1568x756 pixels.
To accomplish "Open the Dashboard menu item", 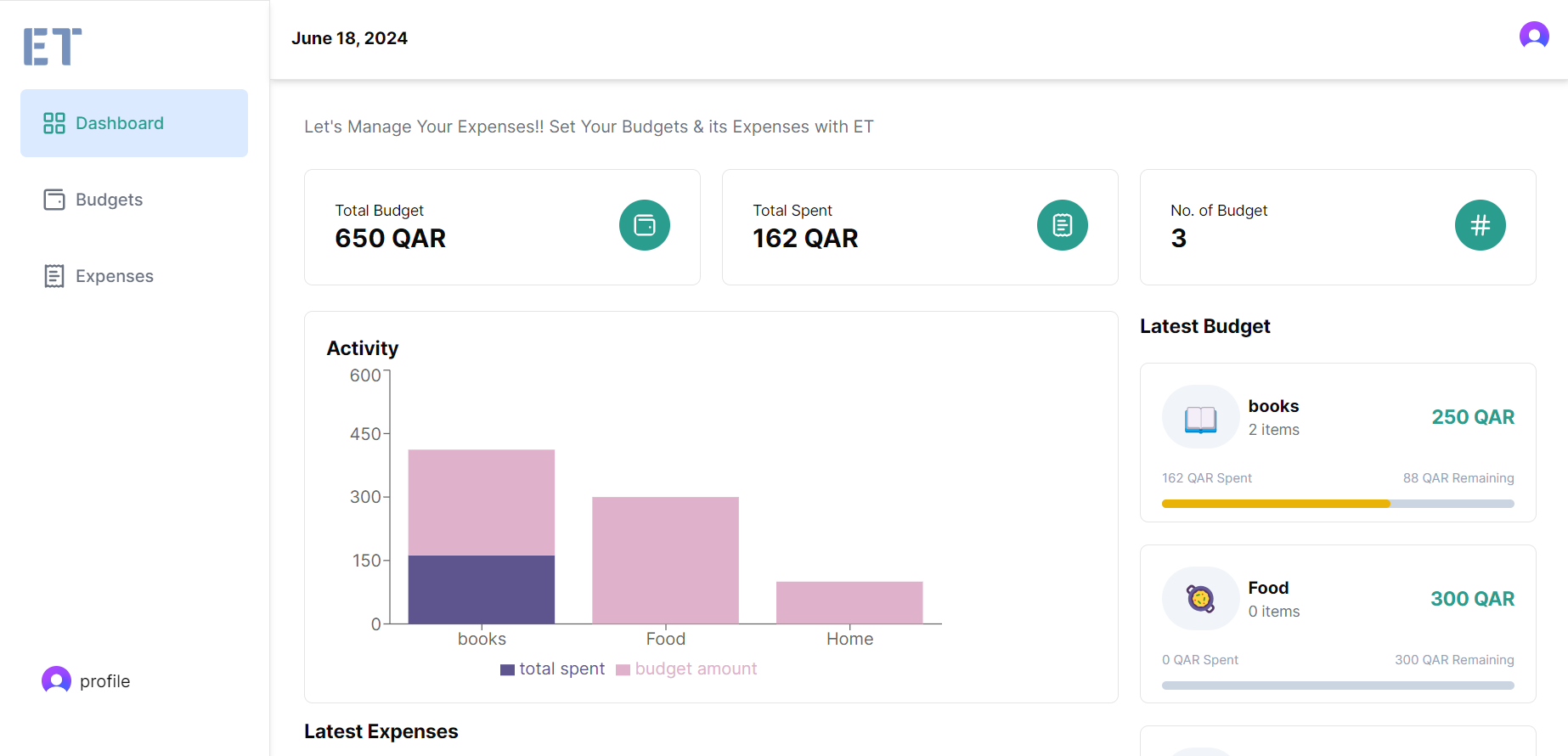I will 134,123.
